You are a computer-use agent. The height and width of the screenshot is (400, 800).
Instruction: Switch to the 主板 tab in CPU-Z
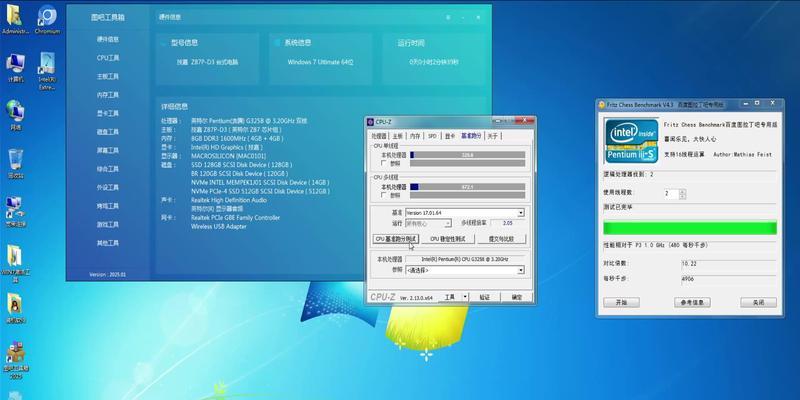click(x=397, y=136)
